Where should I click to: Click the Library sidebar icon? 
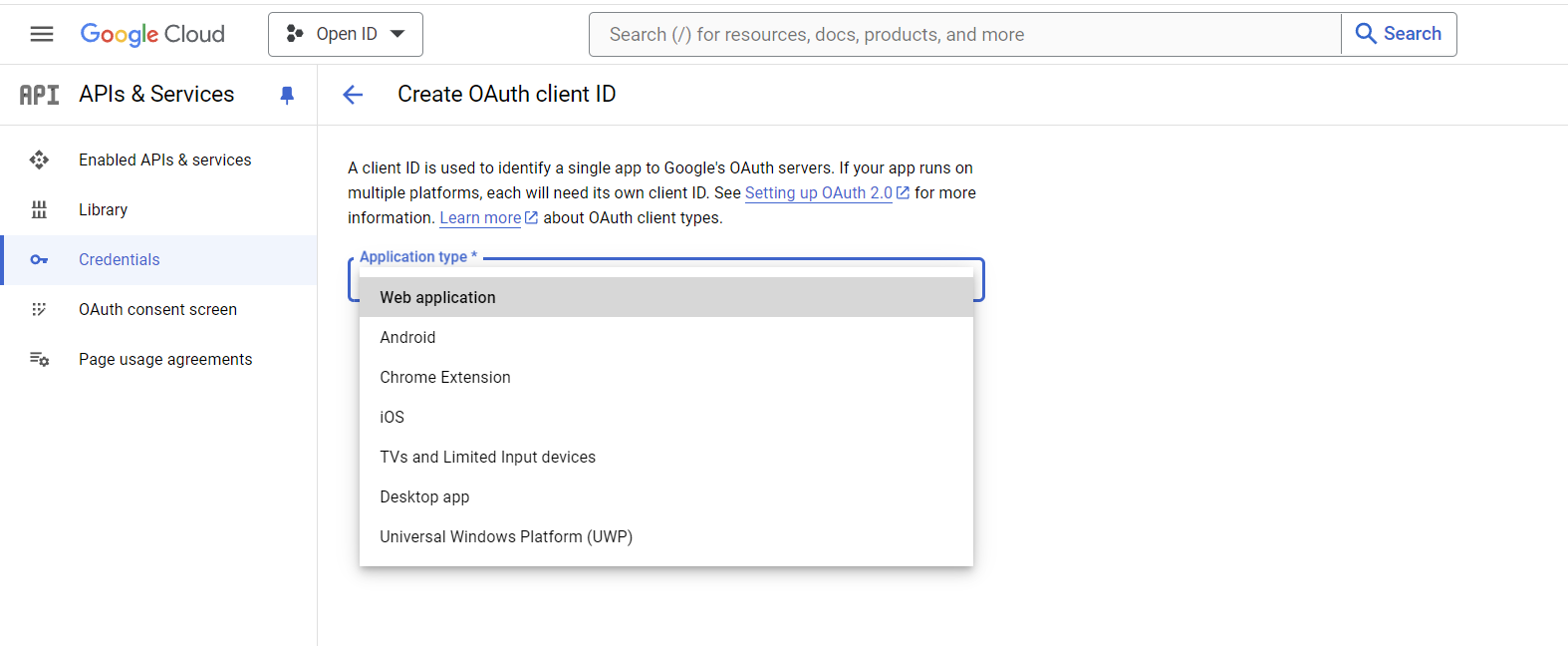click(x=39, y=209)
